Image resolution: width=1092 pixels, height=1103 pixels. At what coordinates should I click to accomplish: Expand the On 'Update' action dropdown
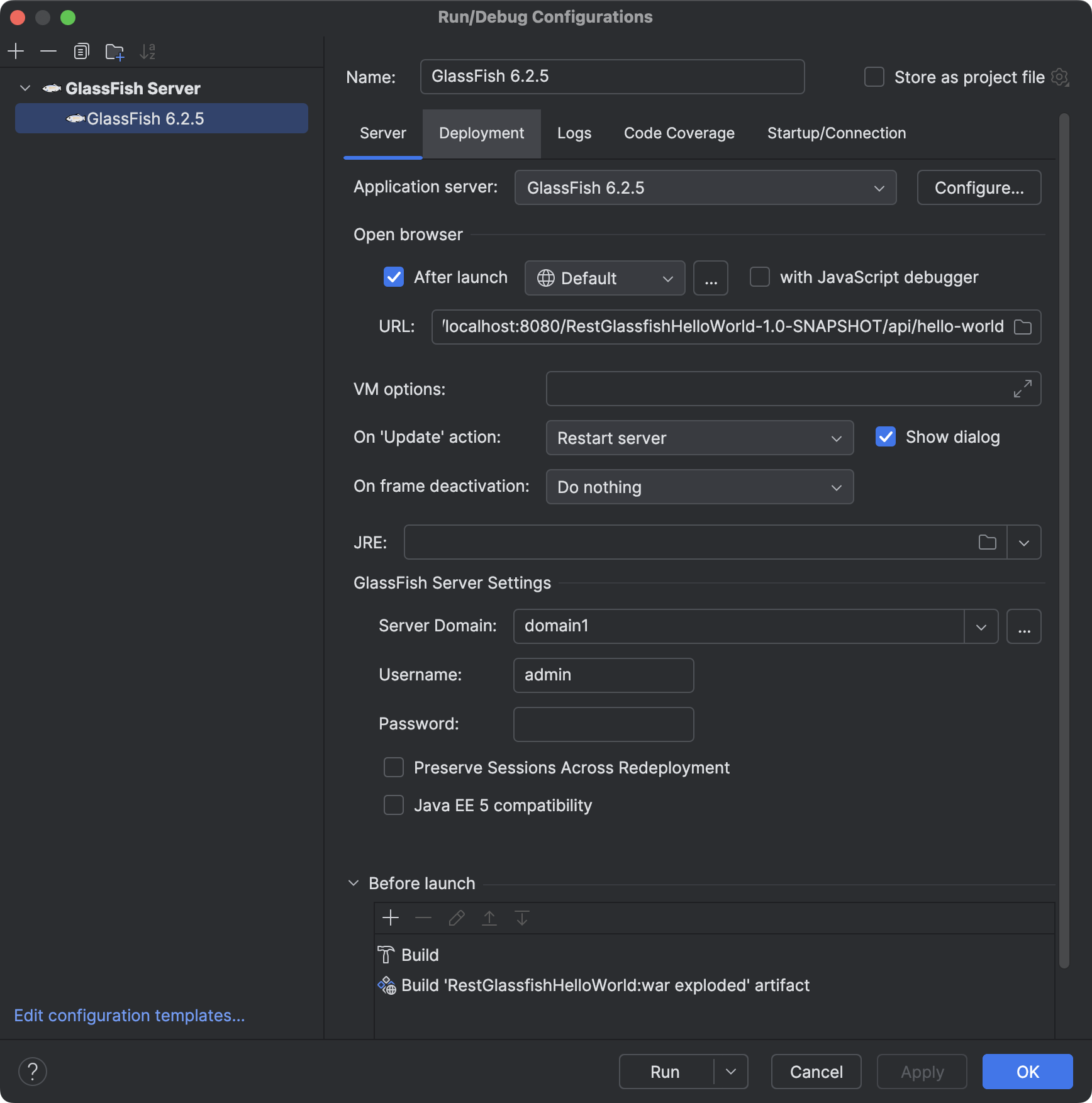click(x=837, y=438)
